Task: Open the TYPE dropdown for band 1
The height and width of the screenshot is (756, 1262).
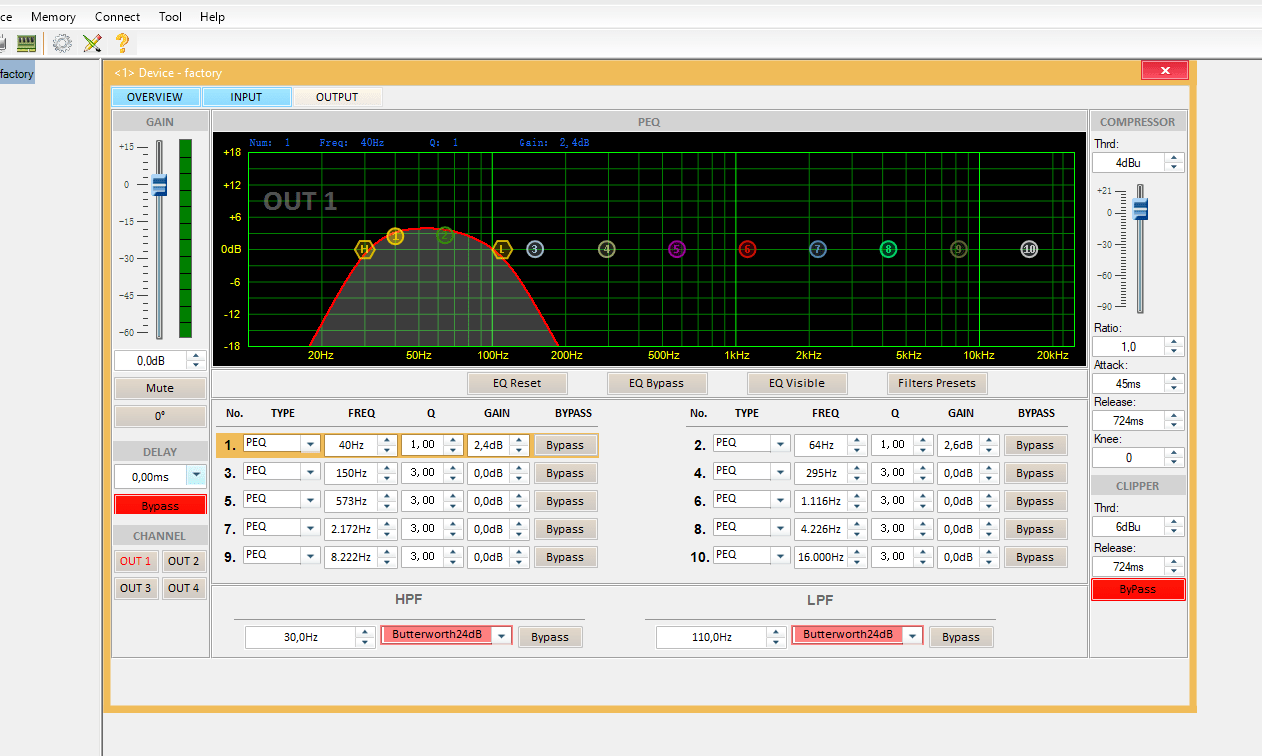Action: pyautogui.click(x=310, y=444)
